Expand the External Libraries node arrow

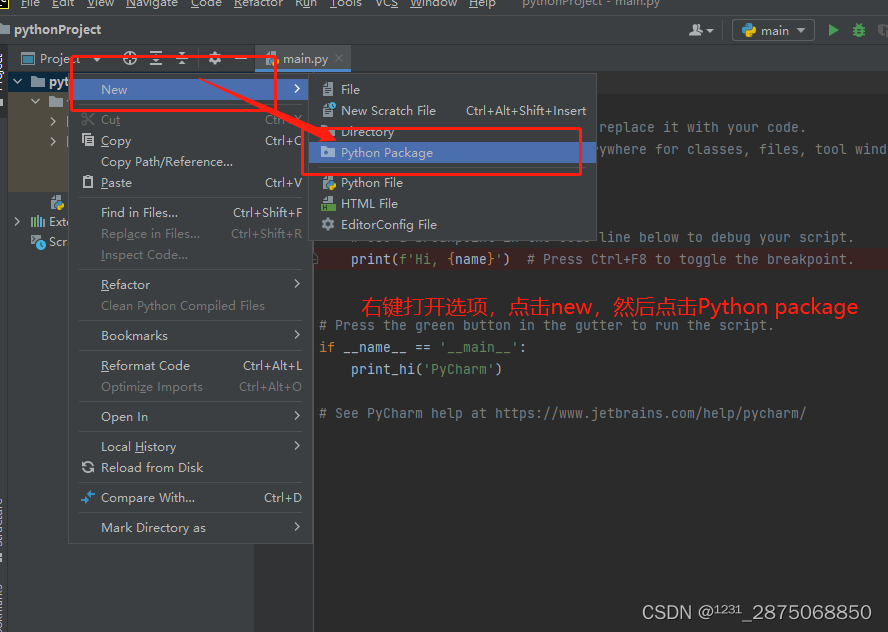17,221
